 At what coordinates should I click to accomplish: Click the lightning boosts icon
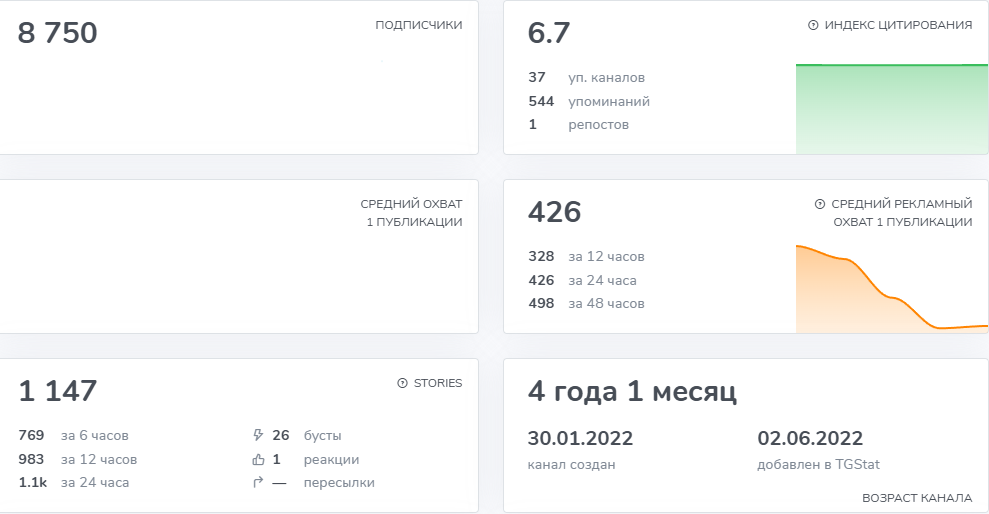tap(258, 436)
